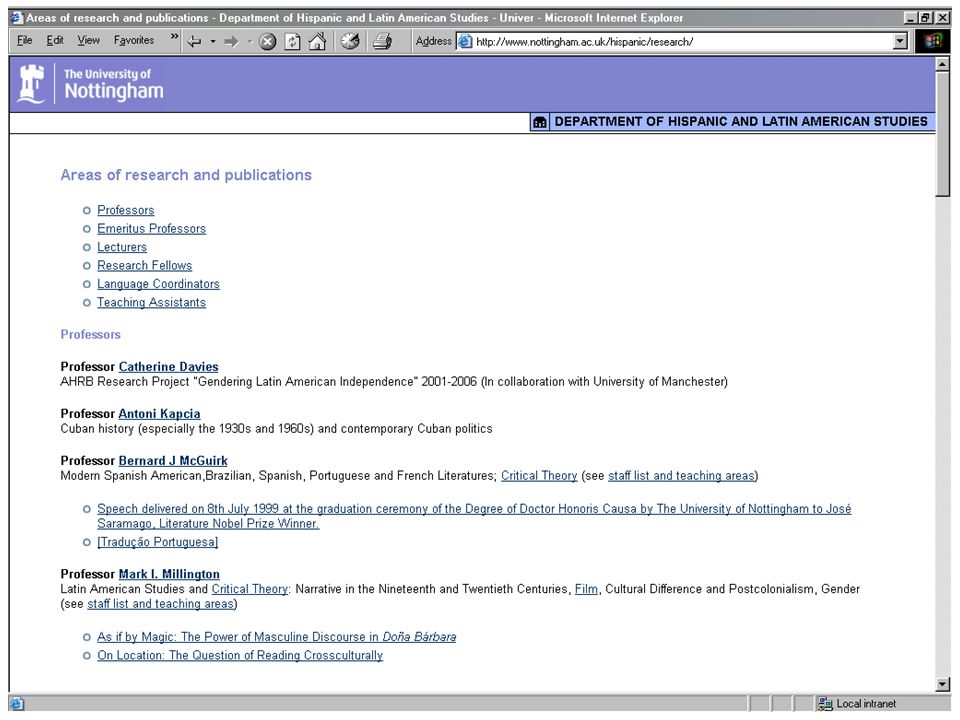Click the department home building icon
Image resolution: width=960 pixels, height=720 pixels.
pyautogui.click(x=539, y=122)
